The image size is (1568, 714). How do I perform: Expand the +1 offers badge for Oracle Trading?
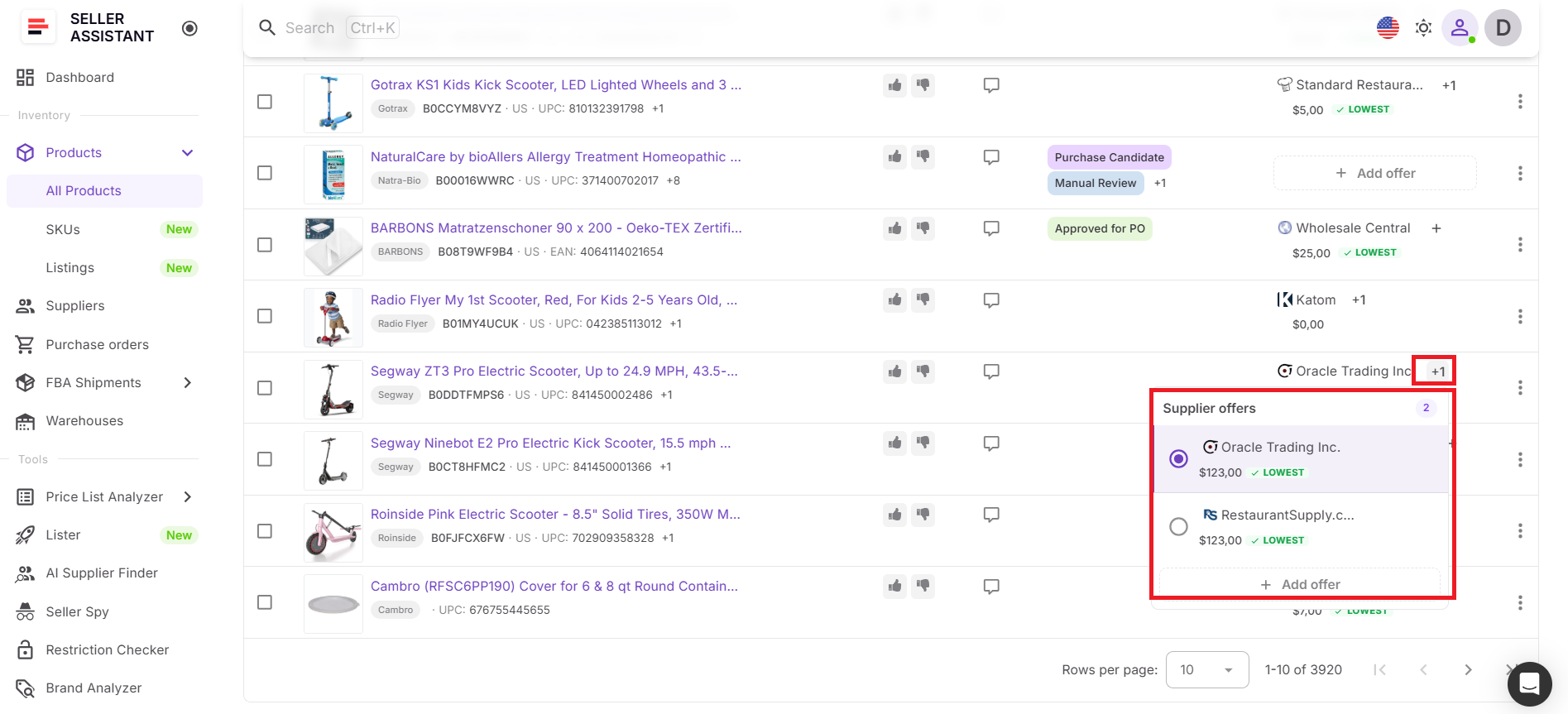pyautogui.click(x=1438, y=371)
